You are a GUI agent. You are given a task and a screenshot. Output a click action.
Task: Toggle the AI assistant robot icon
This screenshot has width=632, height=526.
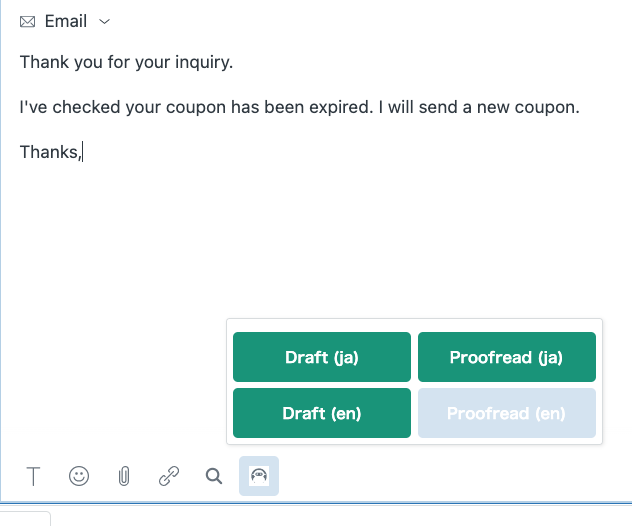[x=259, y=476]
